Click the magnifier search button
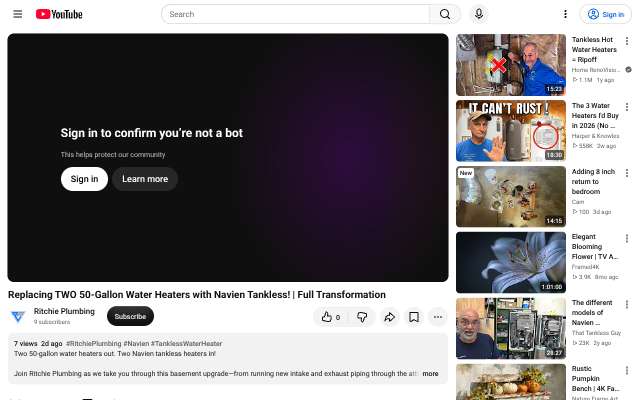The width and height of the screenshot is (640, 400). [x=445, y=14]
